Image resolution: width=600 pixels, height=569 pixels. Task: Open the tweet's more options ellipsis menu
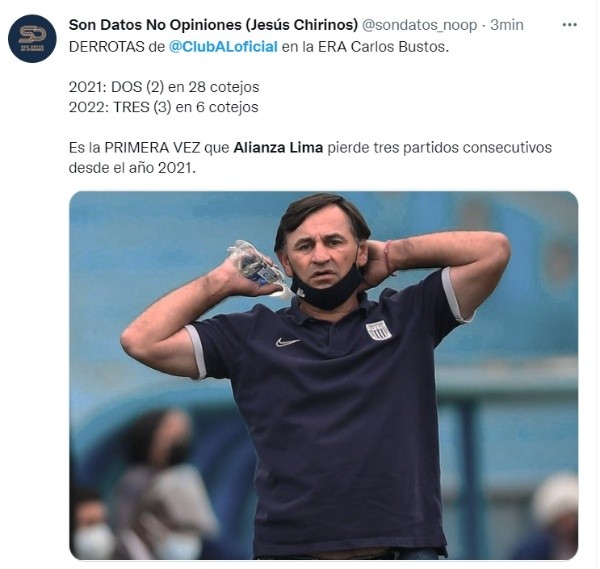point(569,25)
